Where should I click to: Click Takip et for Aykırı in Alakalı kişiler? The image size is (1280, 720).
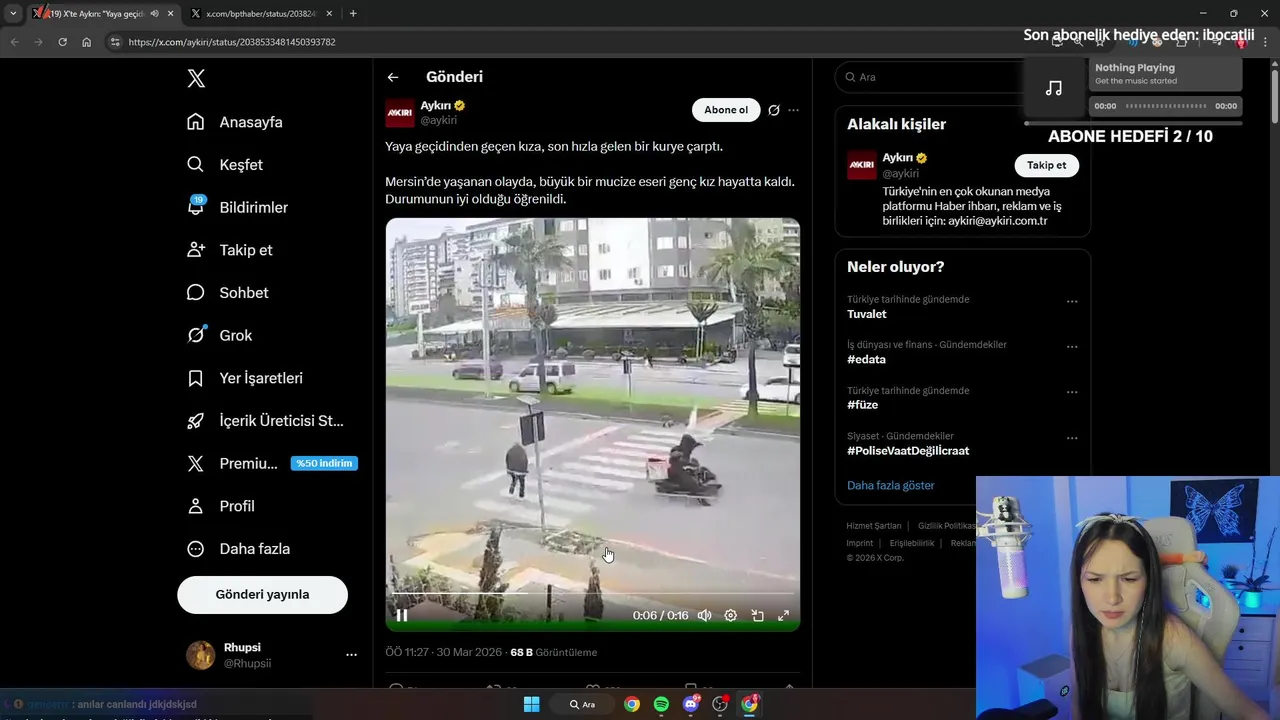(1046, 165)
